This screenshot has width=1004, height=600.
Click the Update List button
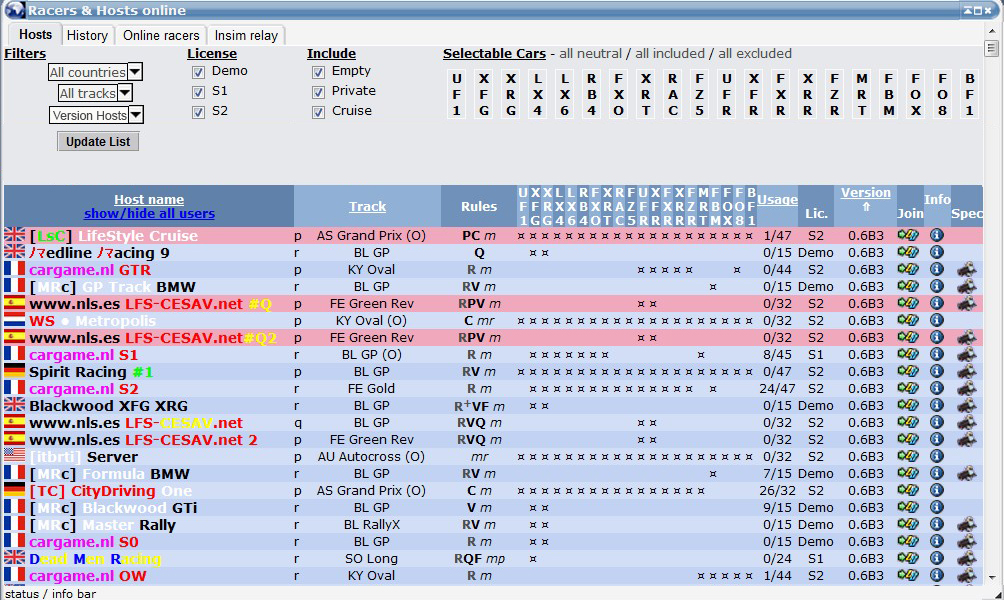pyautogui.click(x=98, y=142)
